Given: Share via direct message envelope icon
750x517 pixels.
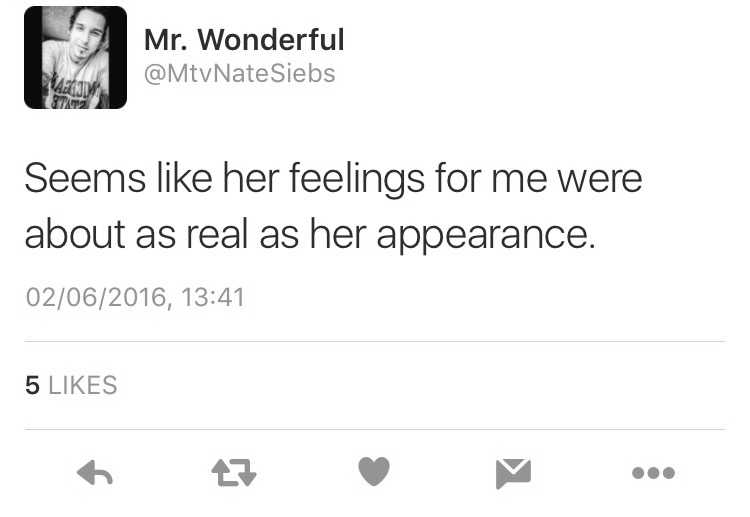Looking at the screenshot, I should coord(513,473).
